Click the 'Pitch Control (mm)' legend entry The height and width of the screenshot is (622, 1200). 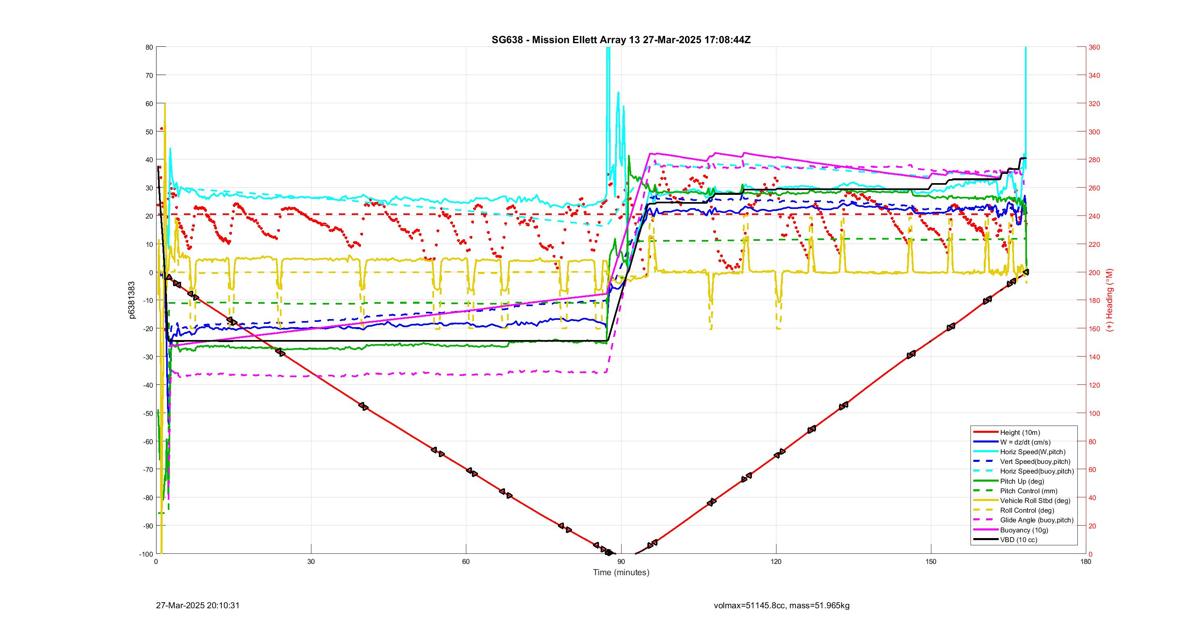pos(1030,490)
